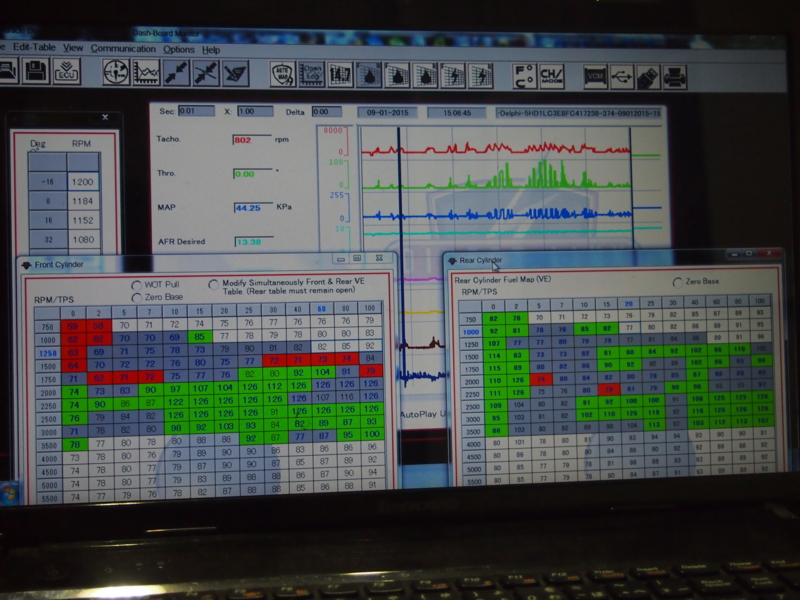800x600 pixels.
Task: Open the Help menu
Action: point(211,50)
